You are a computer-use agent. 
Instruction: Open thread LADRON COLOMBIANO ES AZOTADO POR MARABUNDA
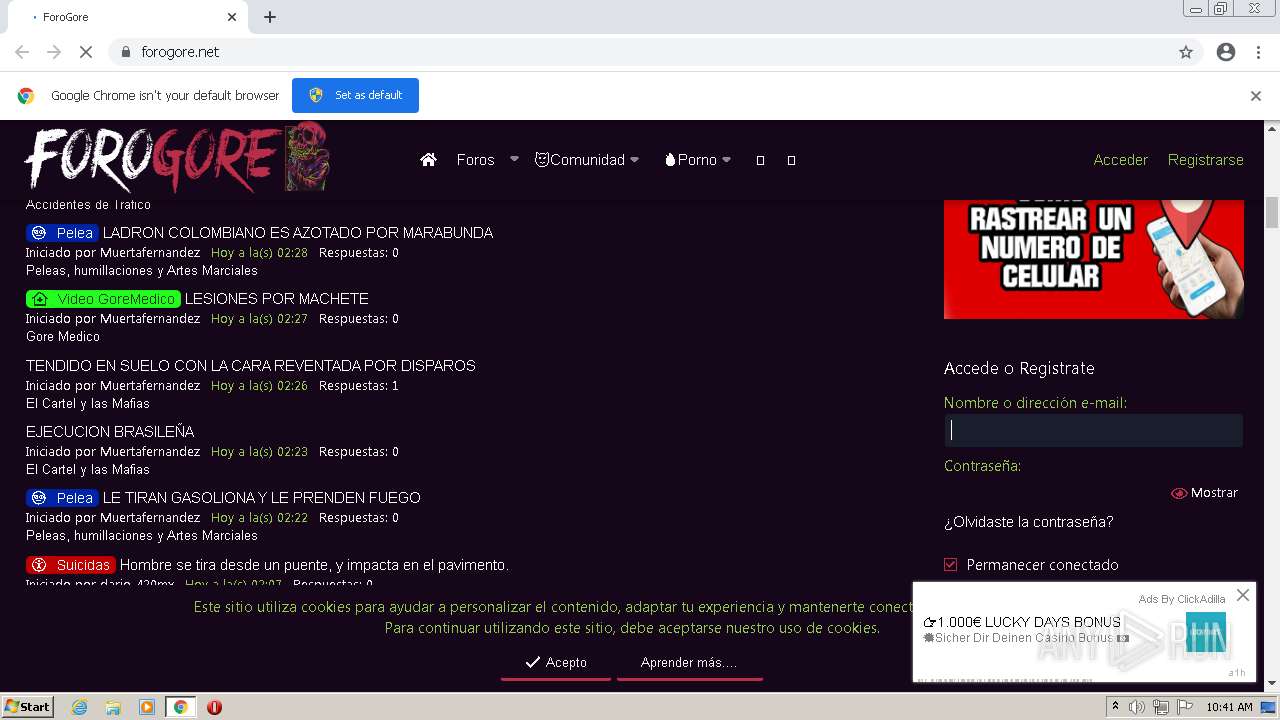(x=298, y=233)
